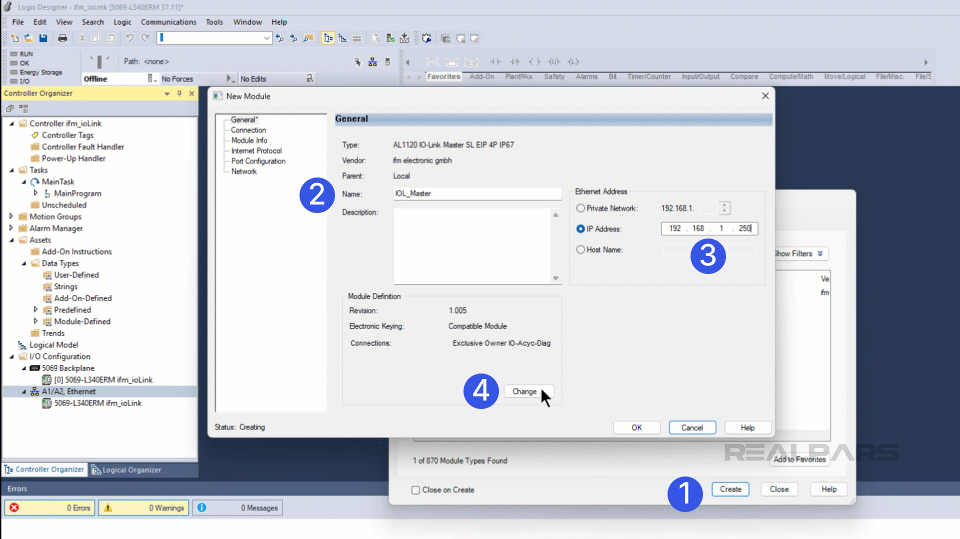Collapse the I/O Configuration node
Image resolution: width=960 pixels, height=539 pixels.
(12, 356)
